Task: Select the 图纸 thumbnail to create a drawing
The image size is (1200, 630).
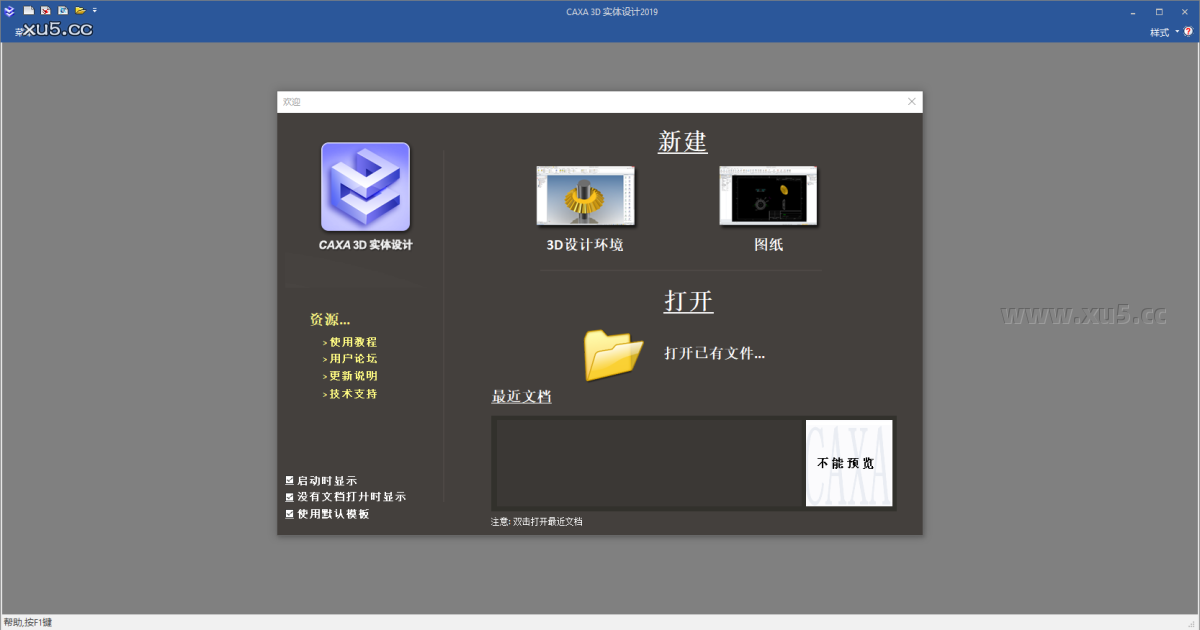Action: (x=767, y=196)
